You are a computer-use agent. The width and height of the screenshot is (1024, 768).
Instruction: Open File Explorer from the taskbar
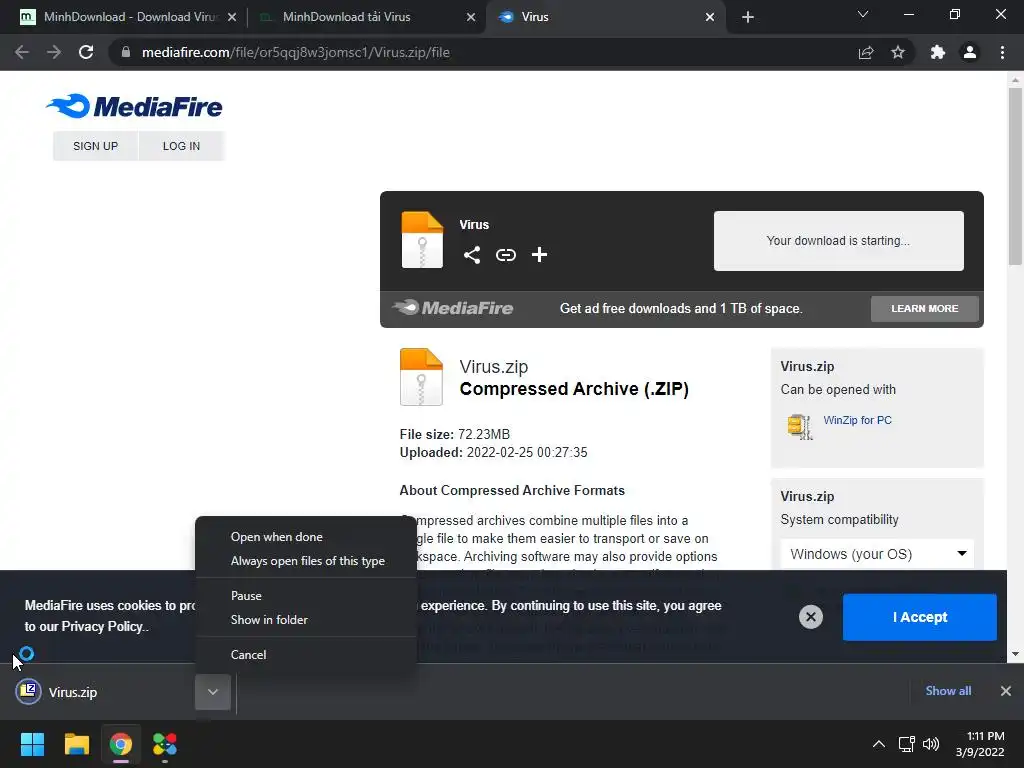click(76, 744)
